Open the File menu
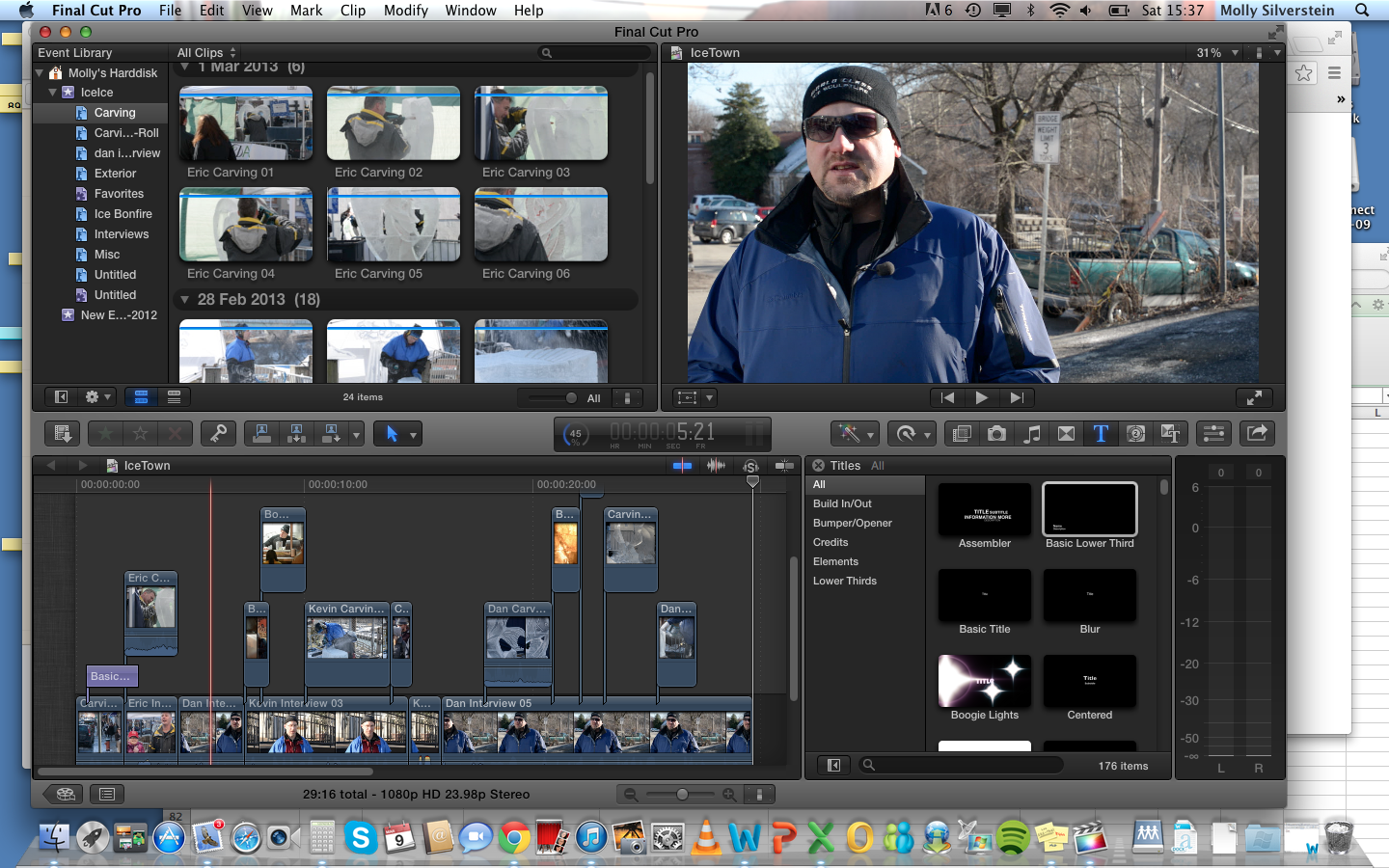Viewport: 1389px width, 868px height. (x=170, y=11)
